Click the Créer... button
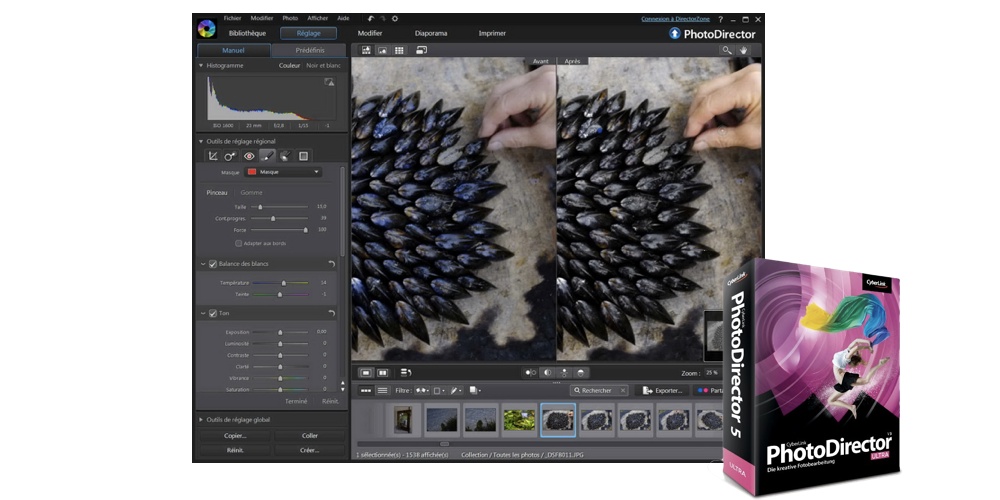Viewport: 1000px width, 500px height. [310, 450]
